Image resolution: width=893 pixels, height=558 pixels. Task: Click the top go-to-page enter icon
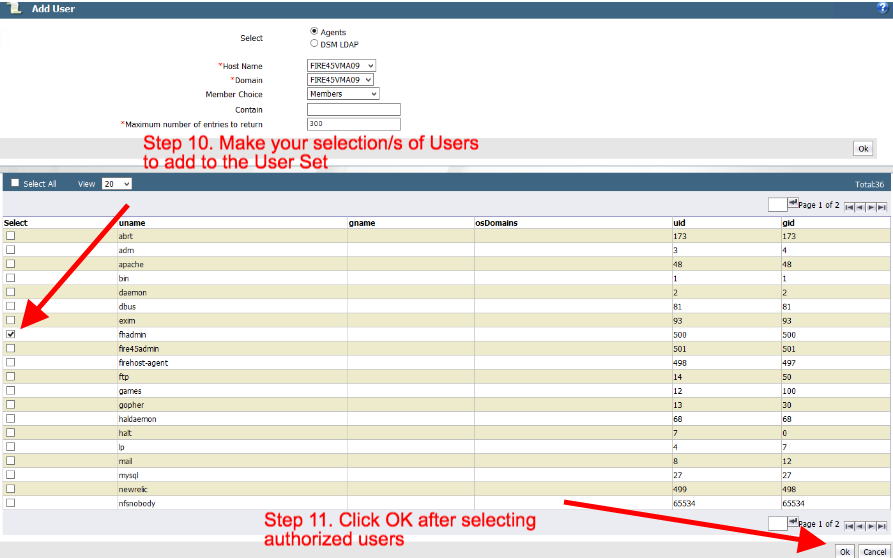(793, 202)
